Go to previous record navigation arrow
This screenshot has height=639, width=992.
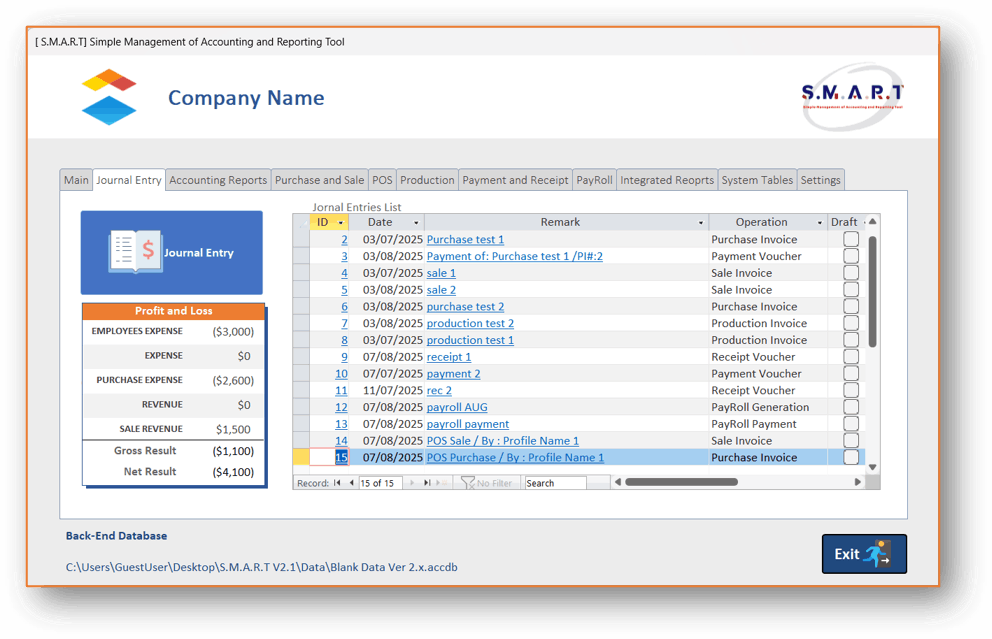[x=352, y=483]
